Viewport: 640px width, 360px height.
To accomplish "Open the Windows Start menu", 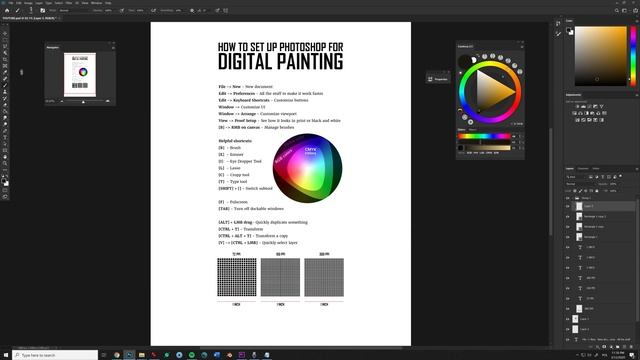I will [6, 355].
